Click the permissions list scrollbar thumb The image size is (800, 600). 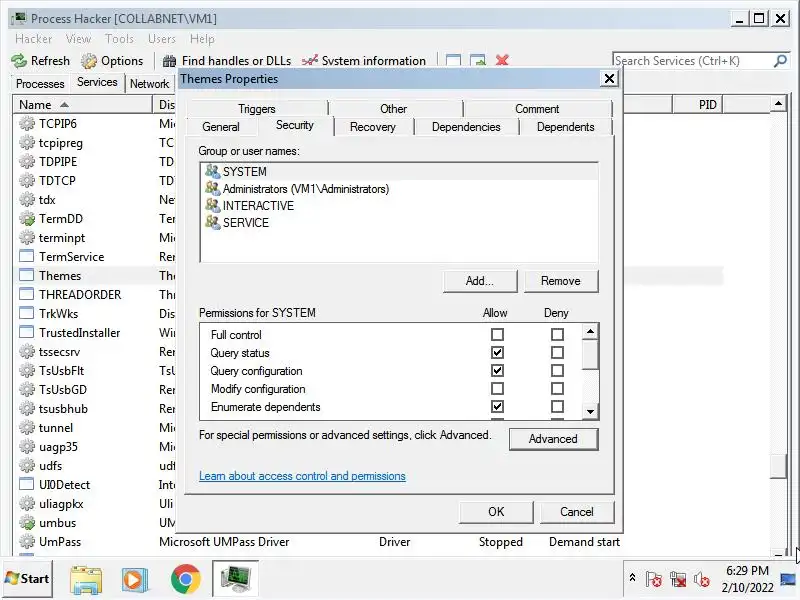590,354
